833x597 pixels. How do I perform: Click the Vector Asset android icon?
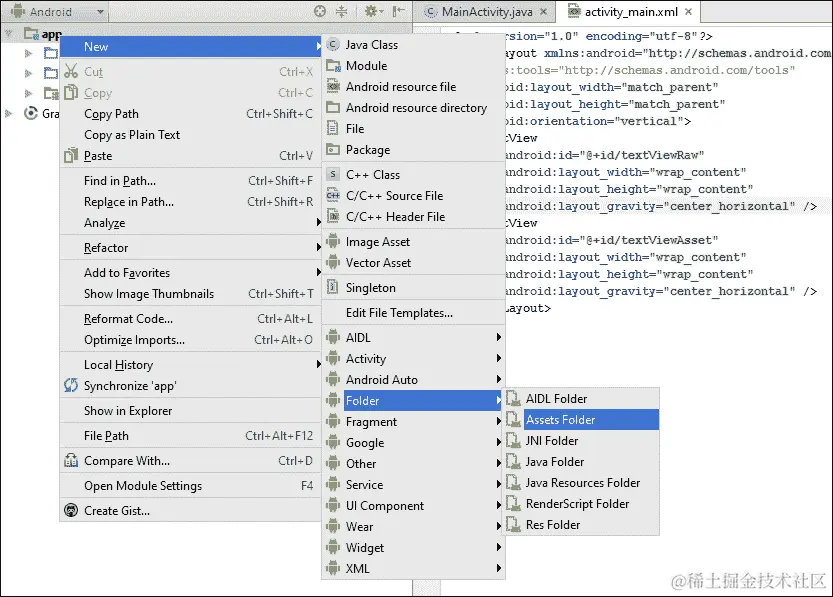click(x=333, y=262)
